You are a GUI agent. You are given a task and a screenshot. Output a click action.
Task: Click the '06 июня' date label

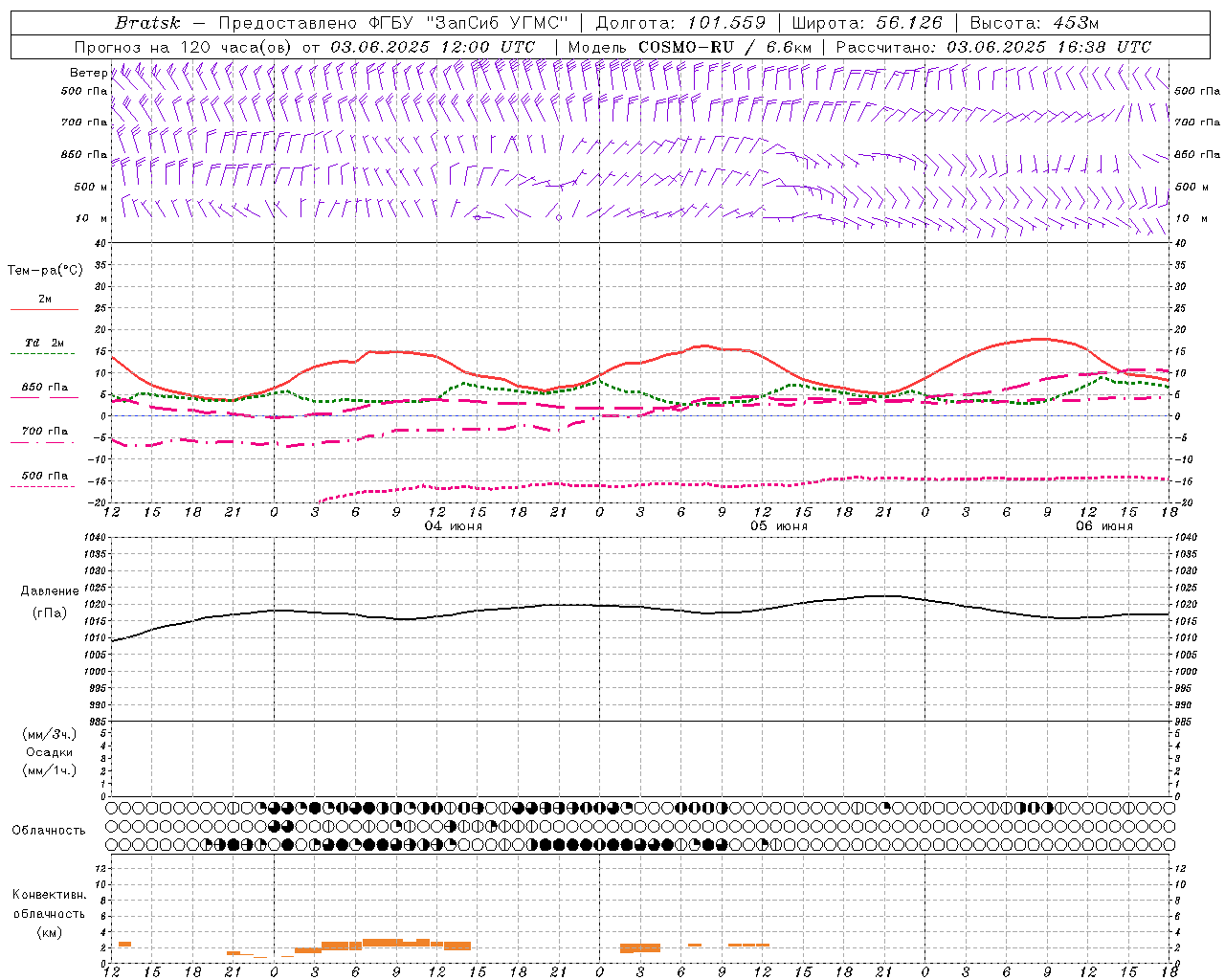[1104, 526]
